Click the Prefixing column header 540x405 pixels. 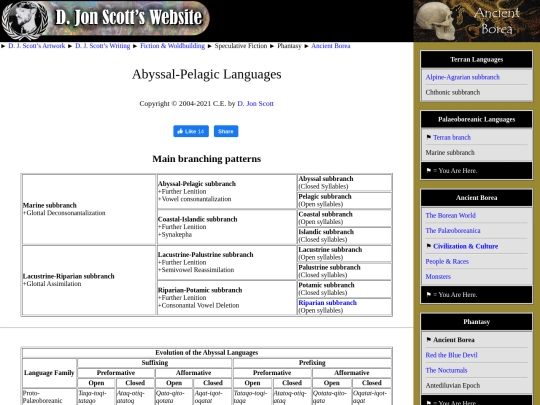point(312,363)
